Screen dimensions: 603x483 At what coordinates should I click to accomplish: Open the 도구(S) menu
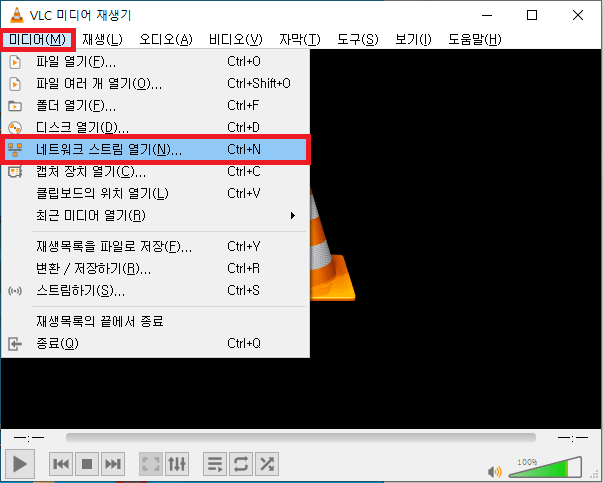[358, 40]
